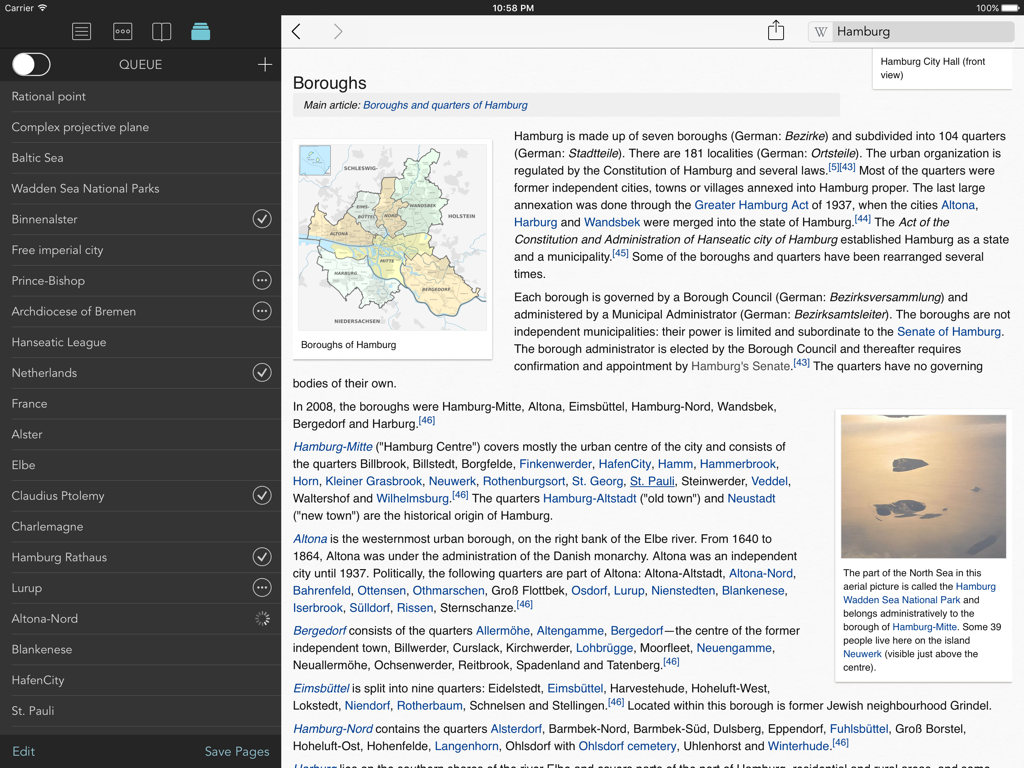Open the ellipsis menu on Archdiocese of Bremen
This screenshot has height=768, width=1024.
click(262, 311)
